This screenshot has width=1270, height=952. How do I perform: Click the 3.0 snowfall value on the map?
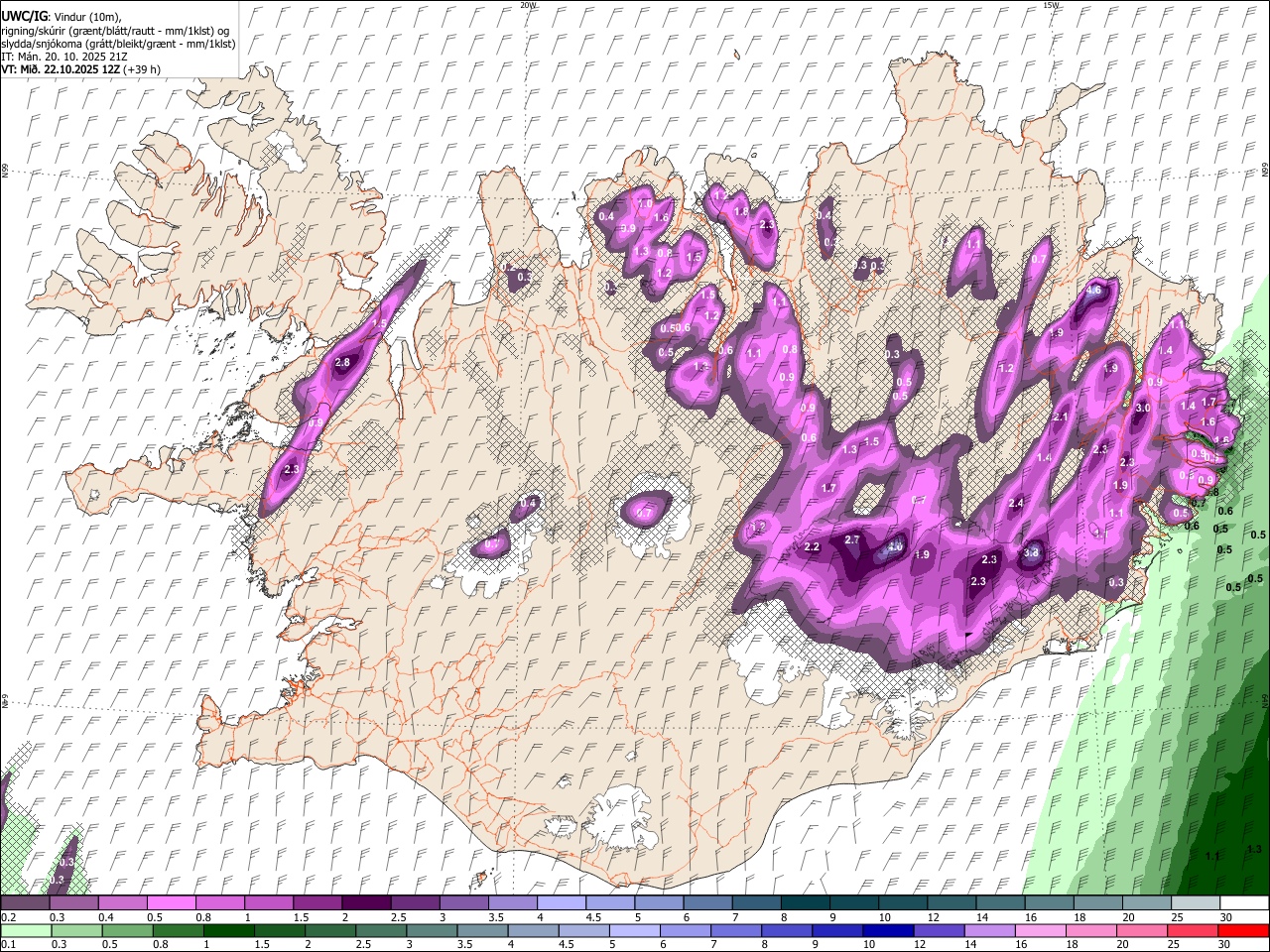click(x=1142, y=408)
